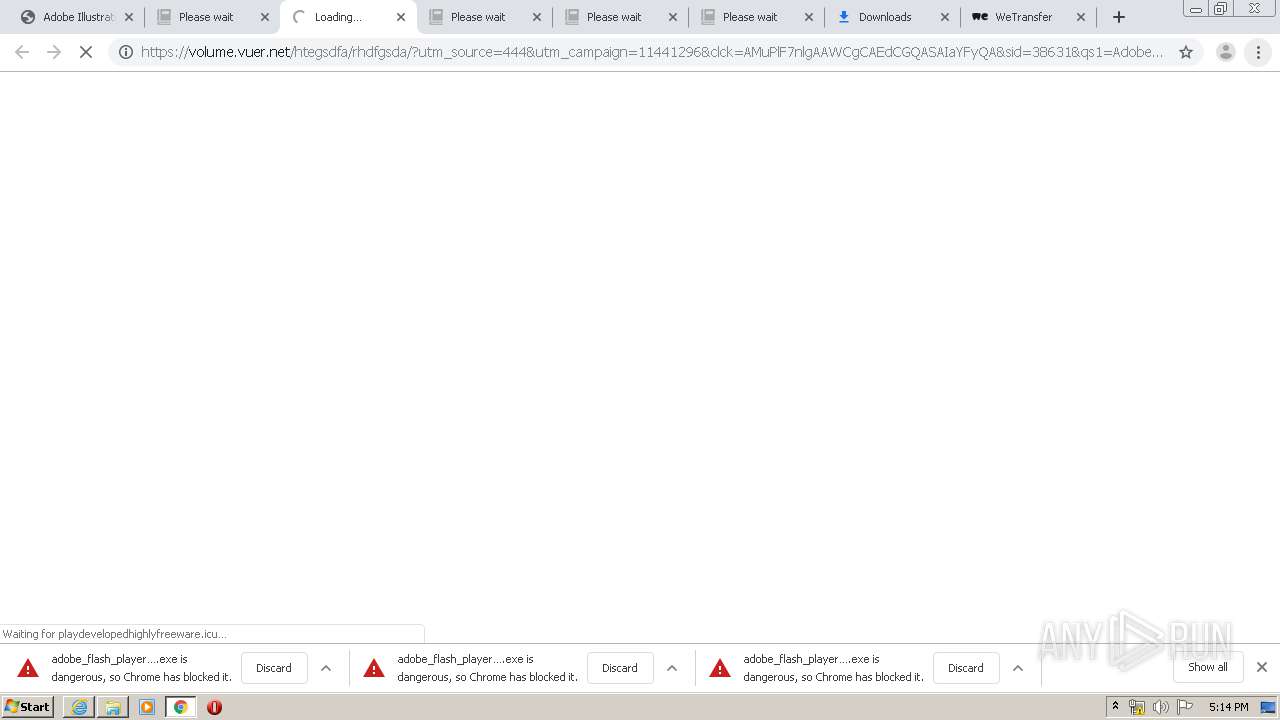Click first adobe_flash_player blocked message text
This screenshot has width=1280, height=720.
(142, 668)
